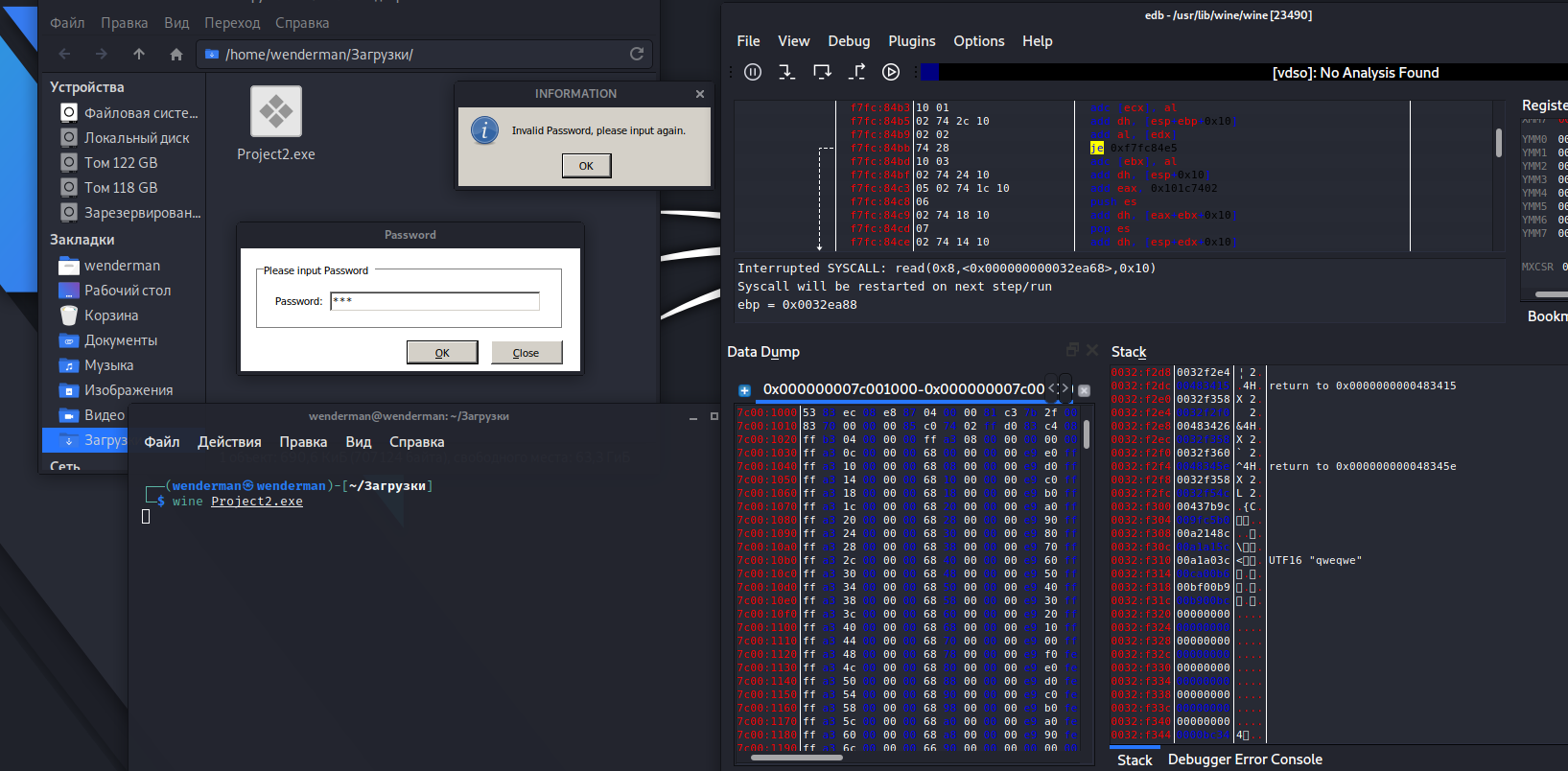Switch to Debugger Error Console tab

pos(1245,759)
